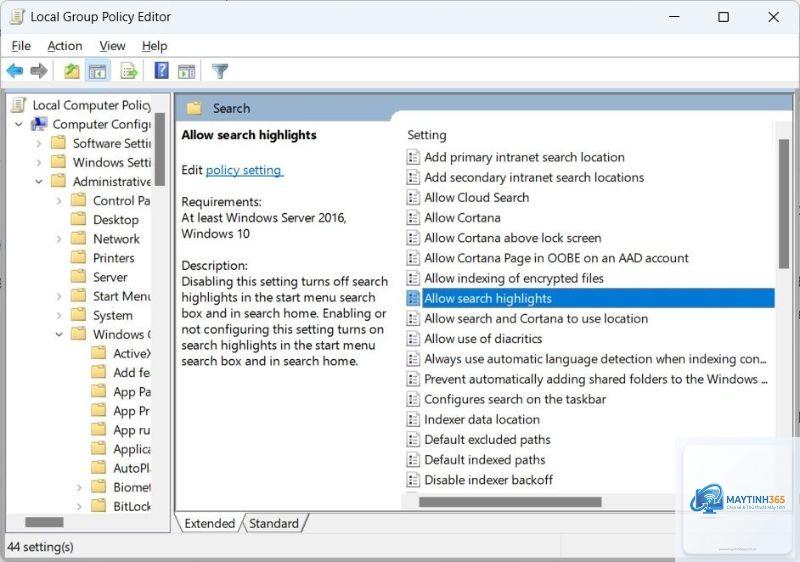The image size is (800, 562).
Task: Open the blue Help question-mark icon
Action: [161, 70]
